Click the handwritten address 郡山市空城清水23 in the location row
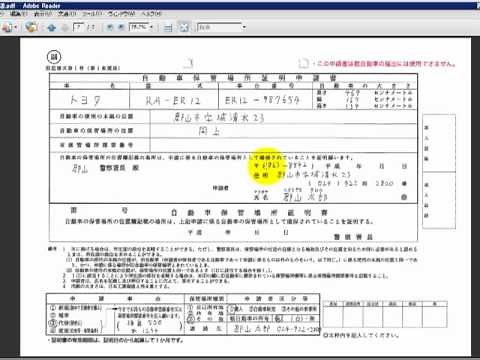Image resolution: width=480 pixels, height=360 pixels. tap(219, 117)
